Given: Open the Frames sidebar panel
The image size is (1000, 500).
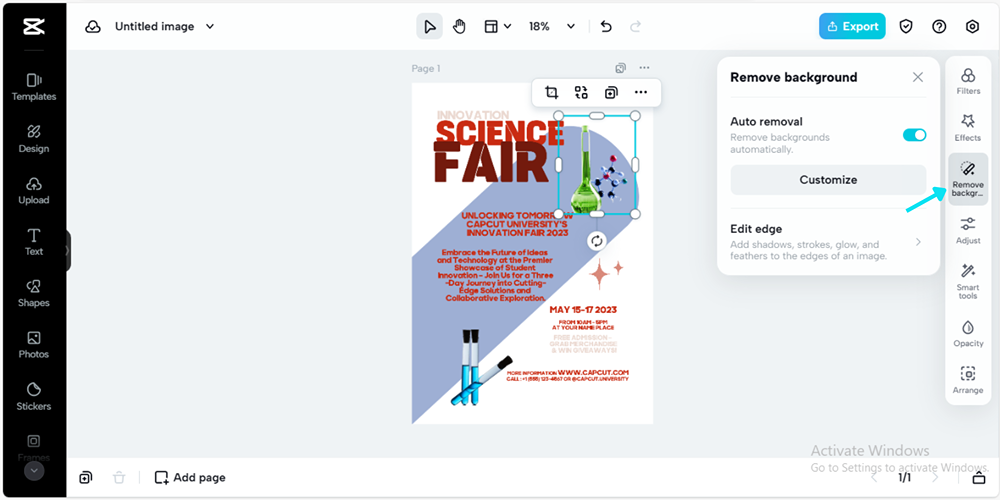Looking at the screenshot, I should pyautogui.click(x=34, y=448).
